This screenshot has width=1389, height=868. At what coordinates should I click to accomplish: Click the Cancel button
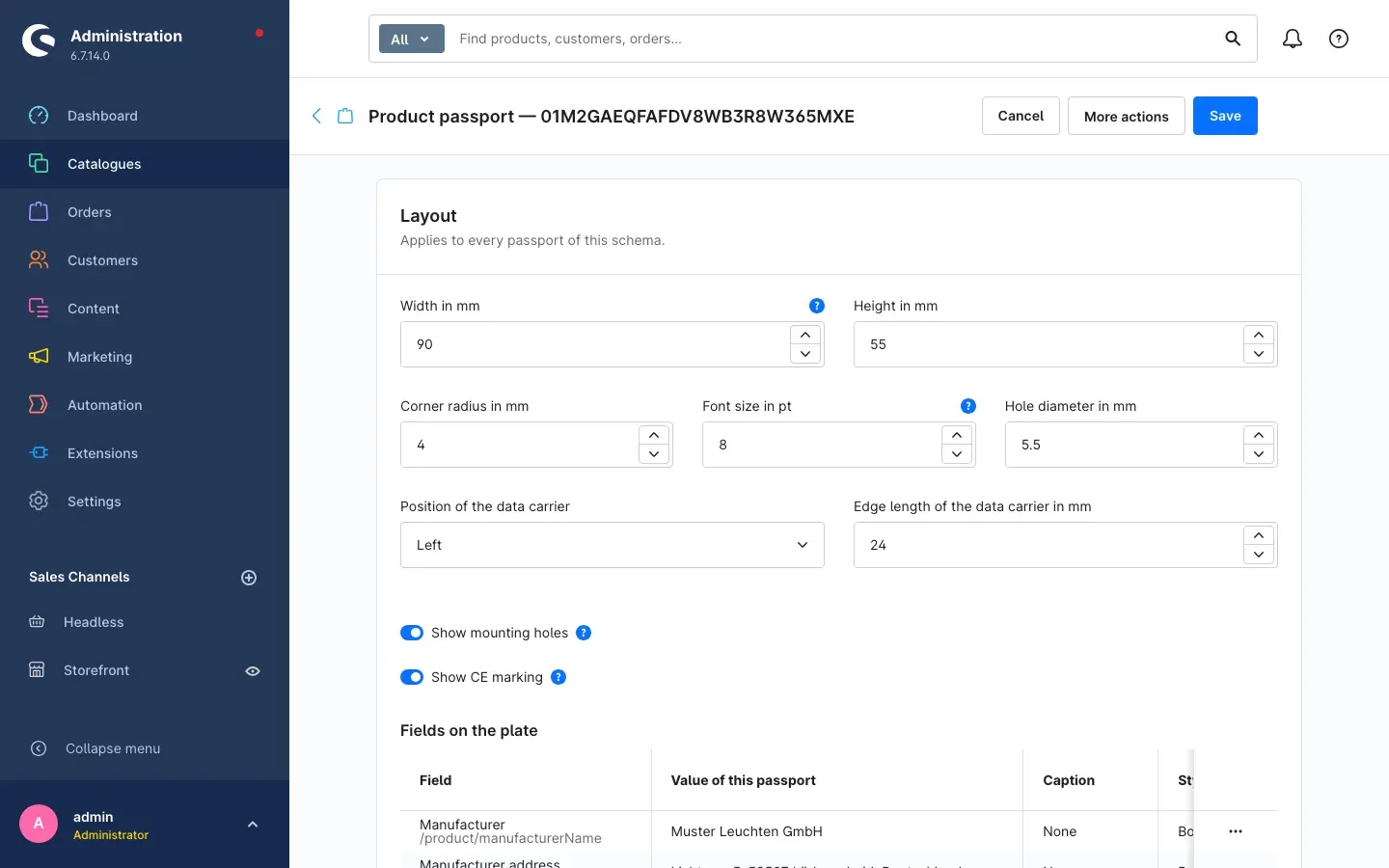click(x=1021, y=116)
